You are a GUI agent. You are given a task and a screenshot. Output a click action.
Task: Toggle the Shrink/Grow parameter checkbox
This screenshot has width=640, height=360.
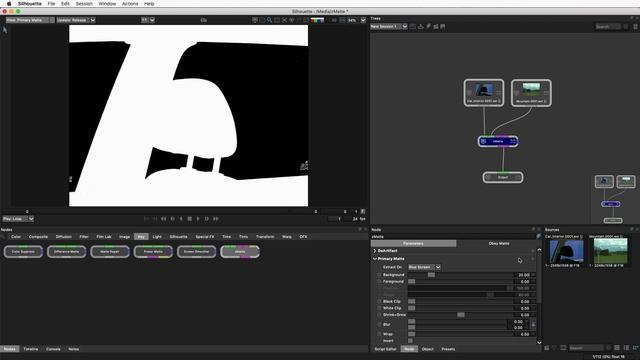coord(379,315)
